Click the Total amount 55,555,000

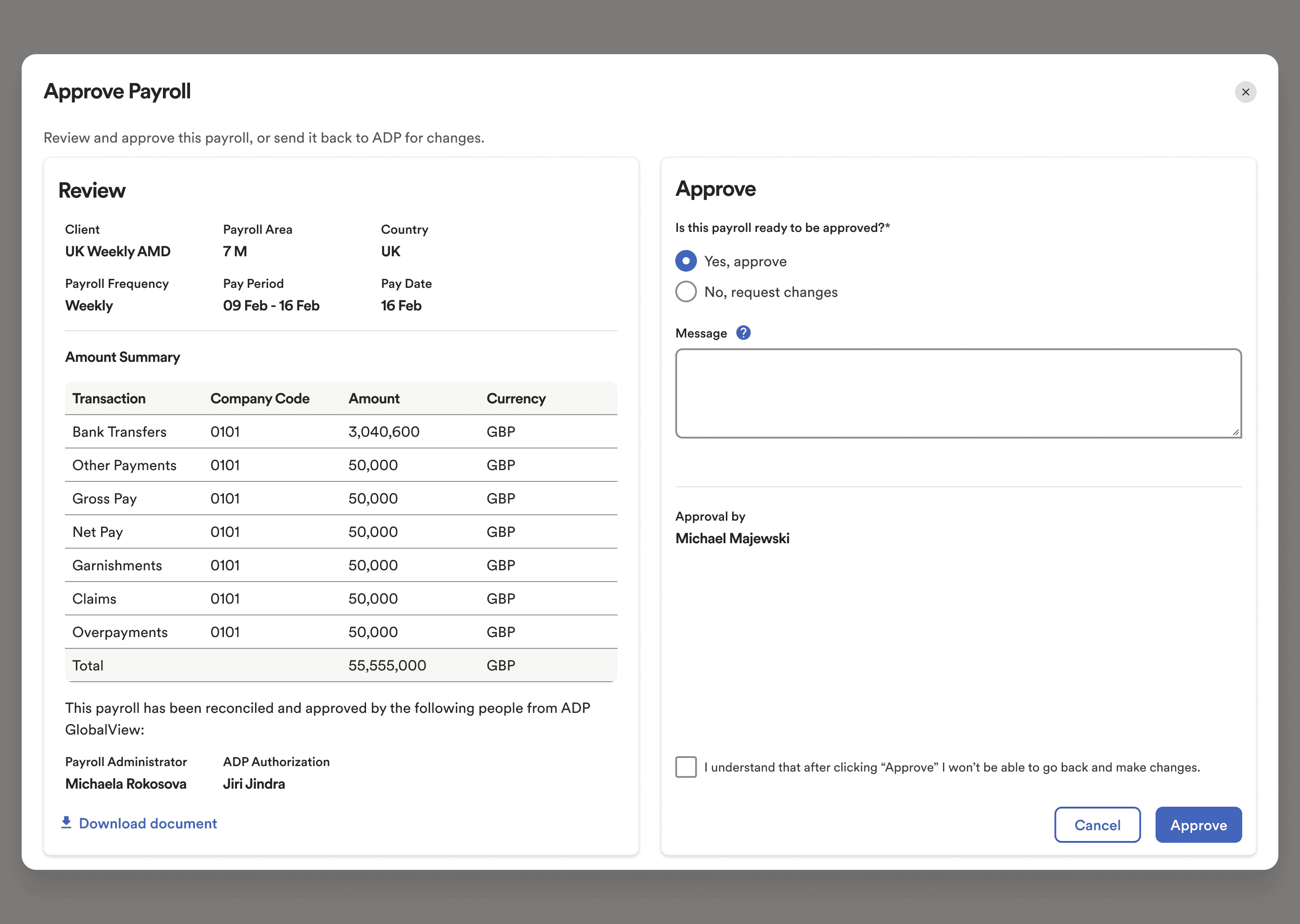coord(387,665)
